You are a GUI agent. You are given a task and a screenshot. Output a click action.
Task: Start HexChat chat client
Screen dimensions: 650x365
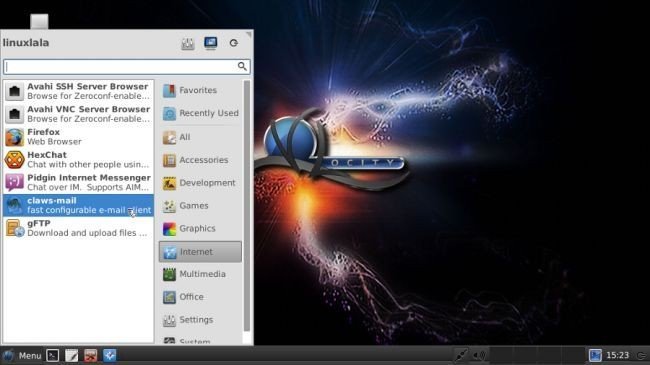point(78,160)
